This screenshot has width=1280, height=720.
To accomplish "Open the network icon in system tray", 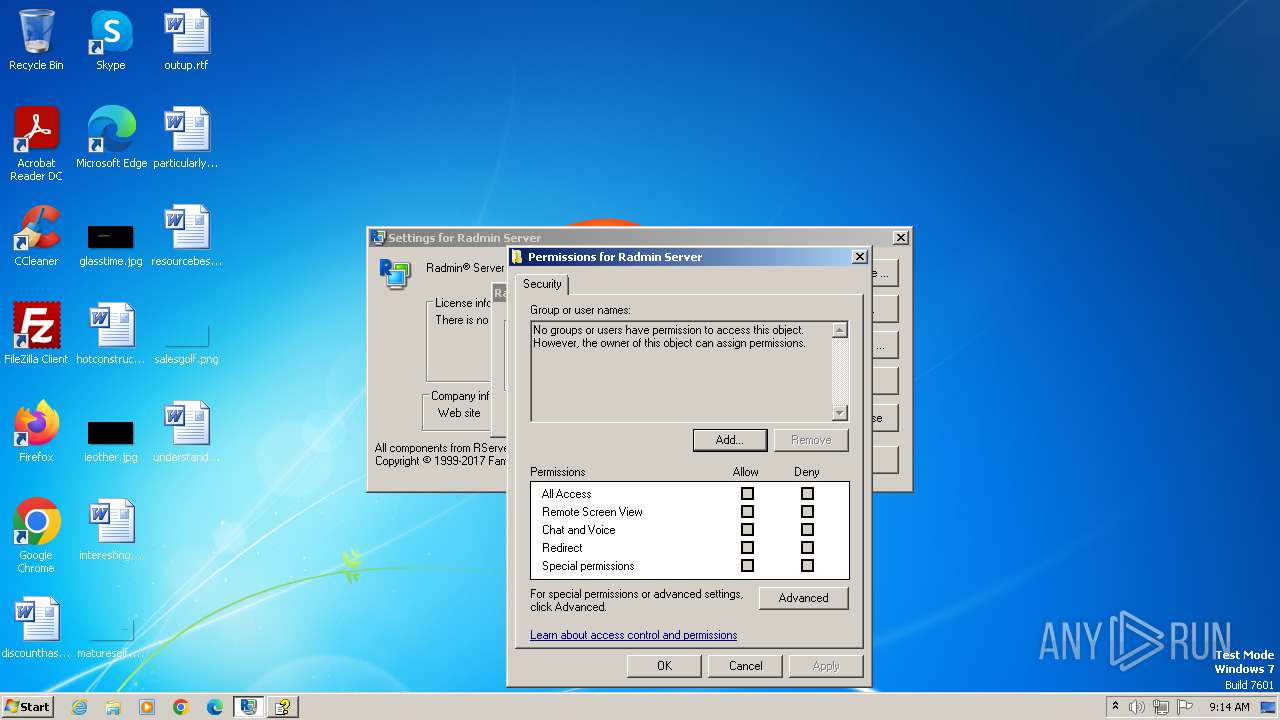I will 1161,707.
